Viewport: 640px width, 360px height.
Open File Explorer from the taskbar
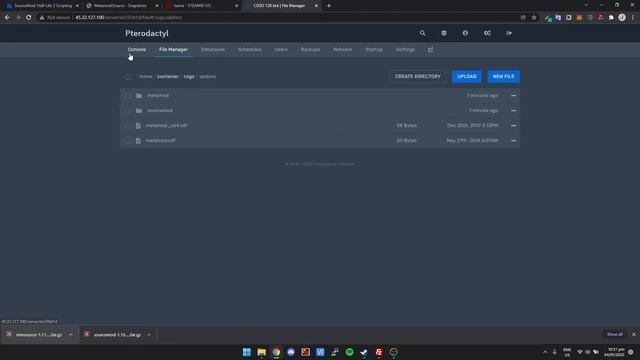261,352
